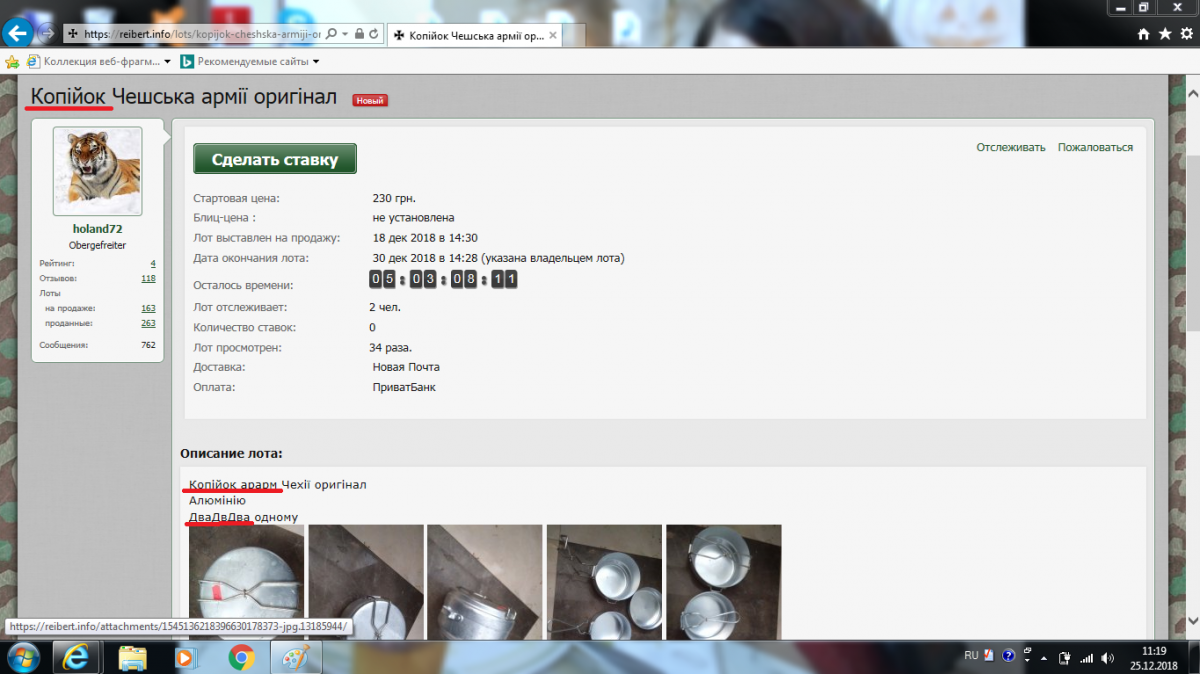The height and width of the screenshot is (674, 1200).
Task: Open the browser Home page icon
Action: [1143, 34]
